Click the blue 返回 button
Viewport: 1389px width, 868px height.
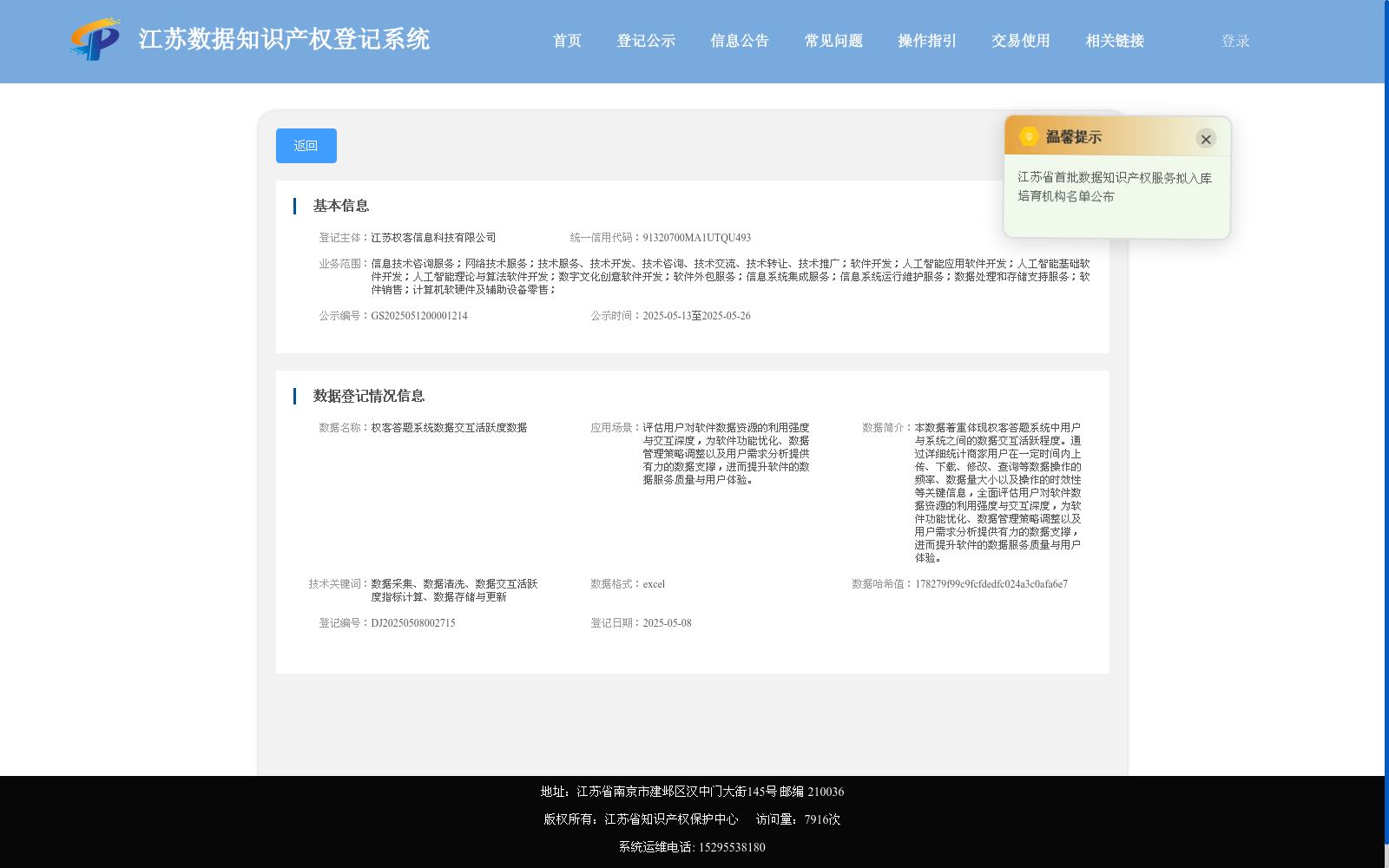pyautogui.click(x=306, y=146)
